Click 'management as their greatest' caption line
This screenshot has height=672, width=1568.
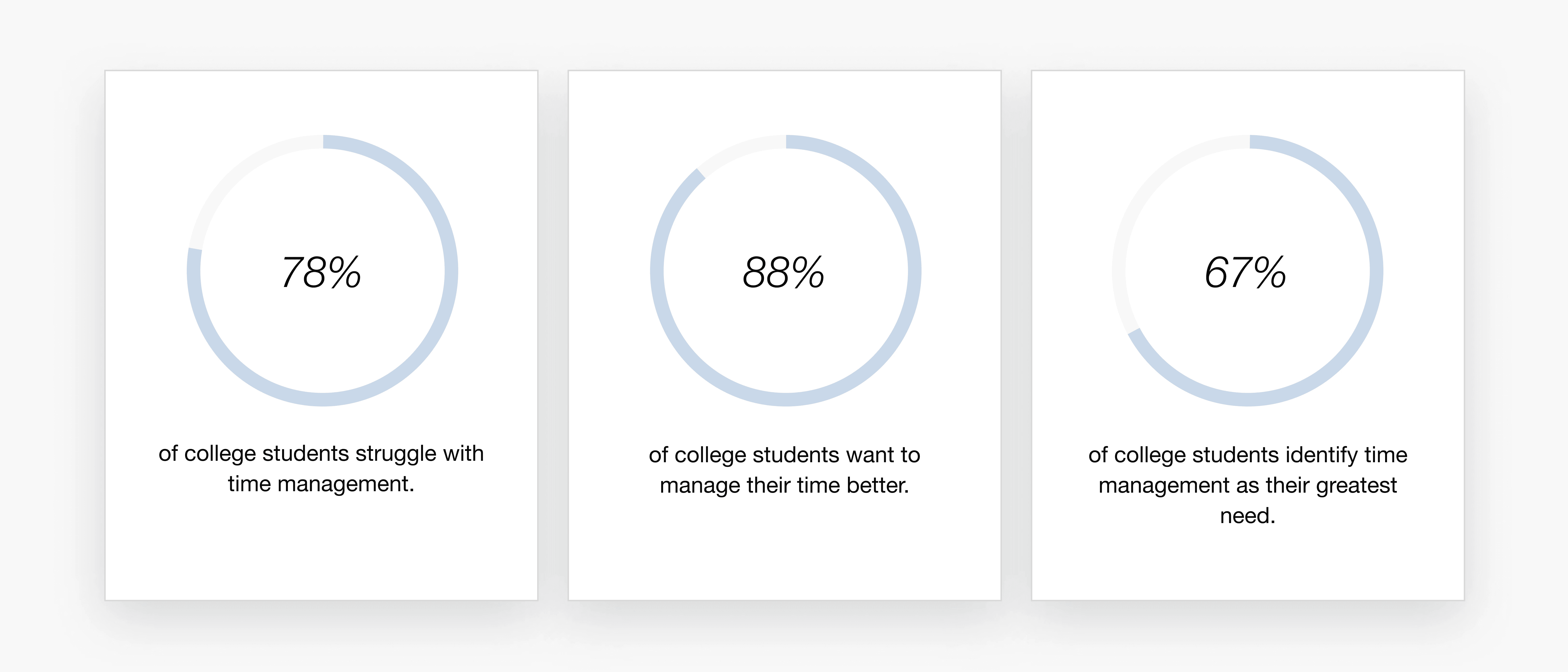tap(1248, 485)
